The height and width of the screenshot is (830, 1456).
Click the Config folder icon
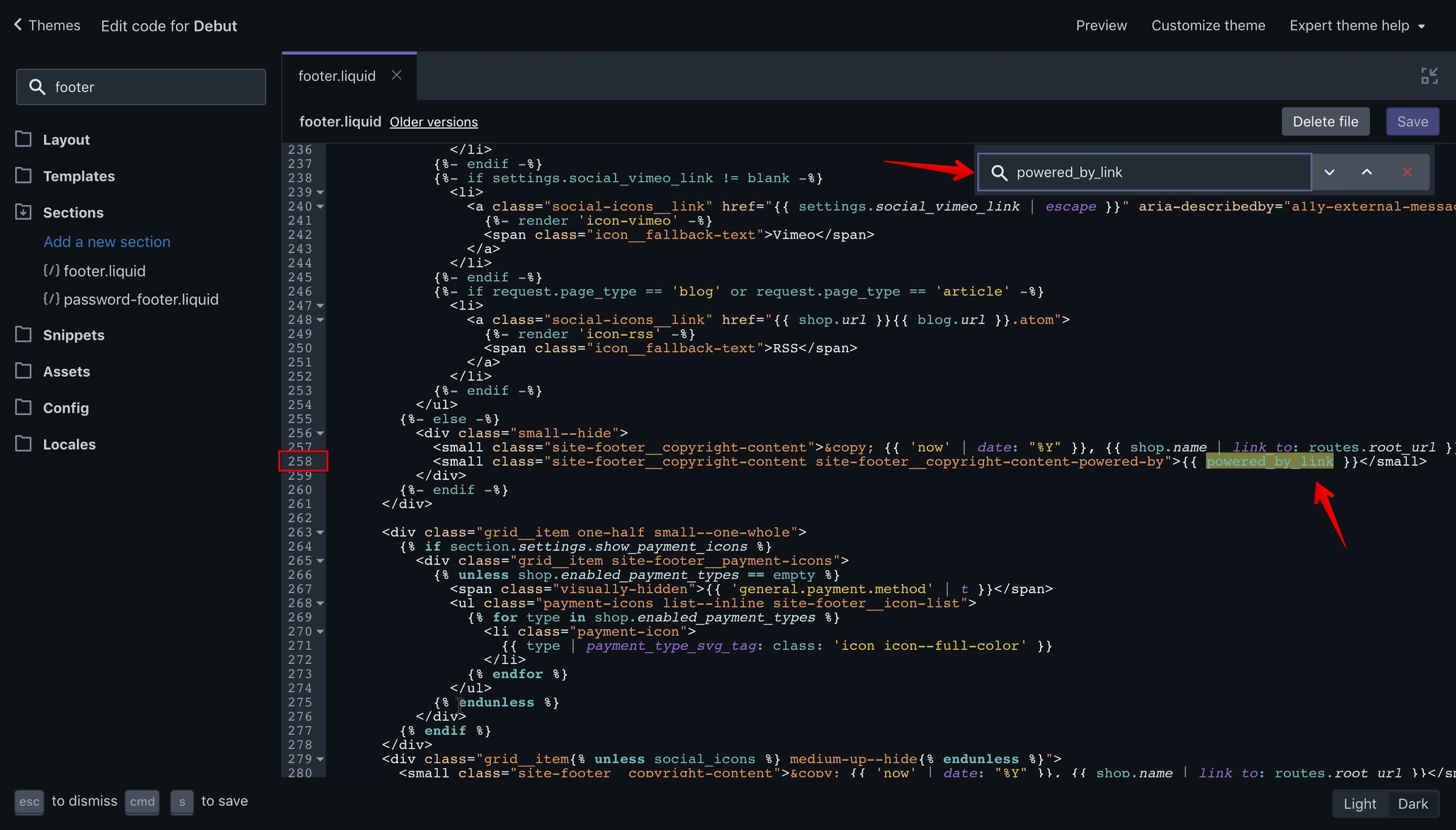tap(23, 407)
